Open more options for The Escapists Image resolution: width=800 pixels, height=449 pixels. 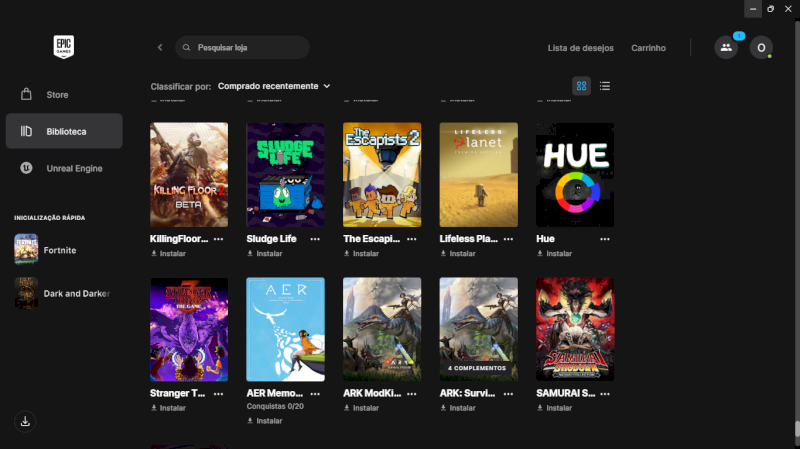pyautogui.click(x=412, y=239)
